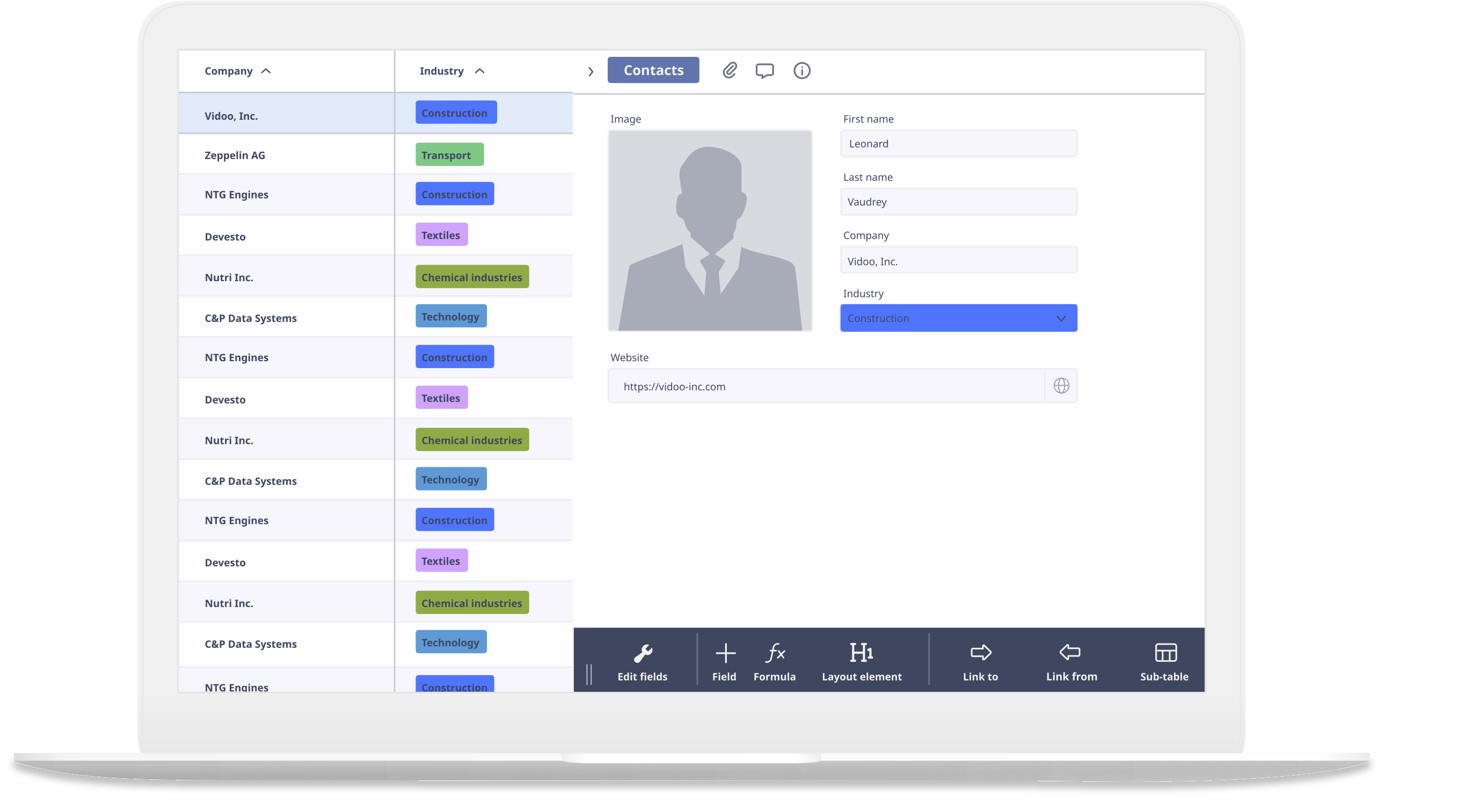Click the Industry column header
This screenshot has width=1473, height=812.
[441, 70]
